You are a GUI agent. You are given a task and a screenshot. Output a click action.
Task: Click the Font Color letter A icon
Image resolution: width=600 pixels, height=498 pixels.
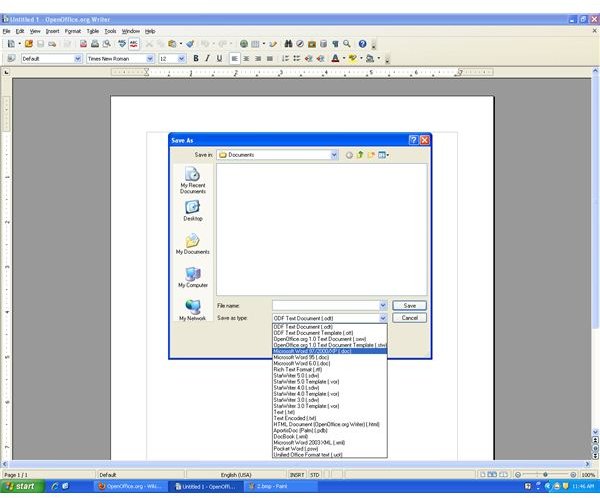coord(335,59)
